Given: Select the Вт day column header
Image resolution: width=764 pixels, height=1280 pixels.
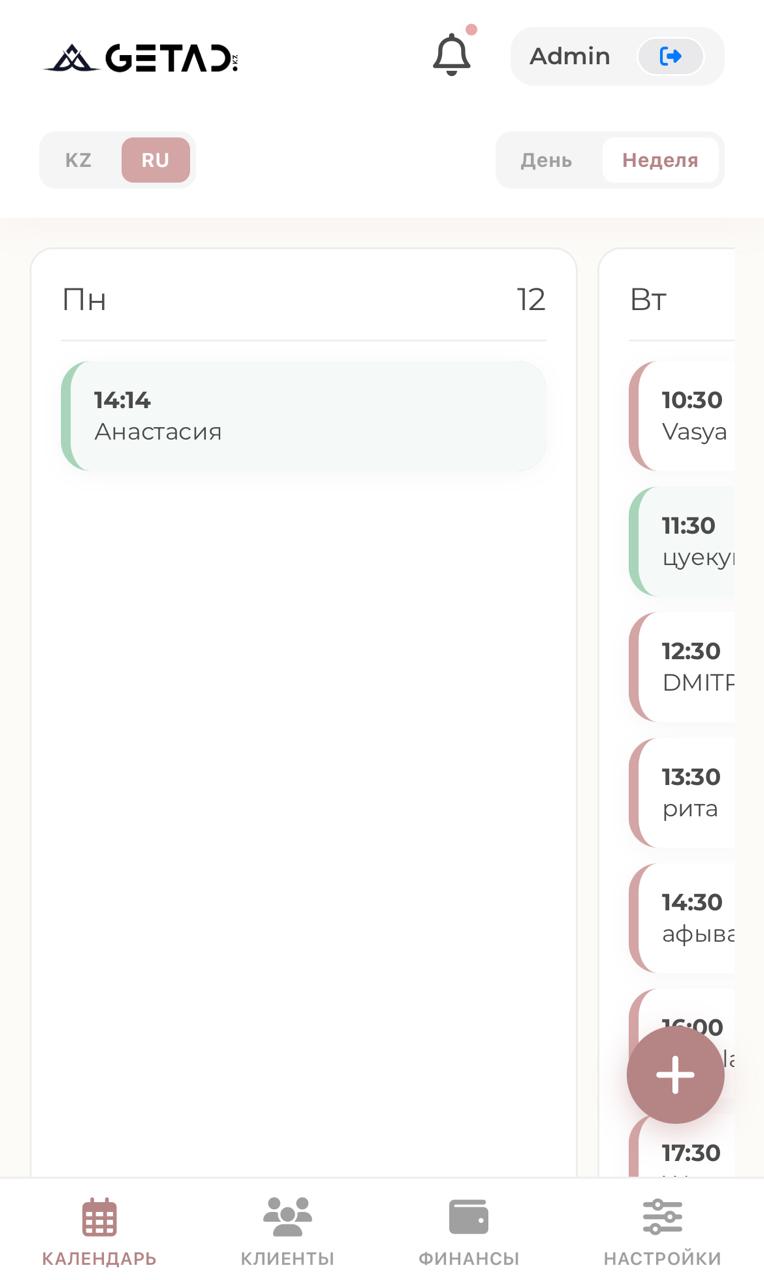Looking at the screenshot, I should coord(649,299).
